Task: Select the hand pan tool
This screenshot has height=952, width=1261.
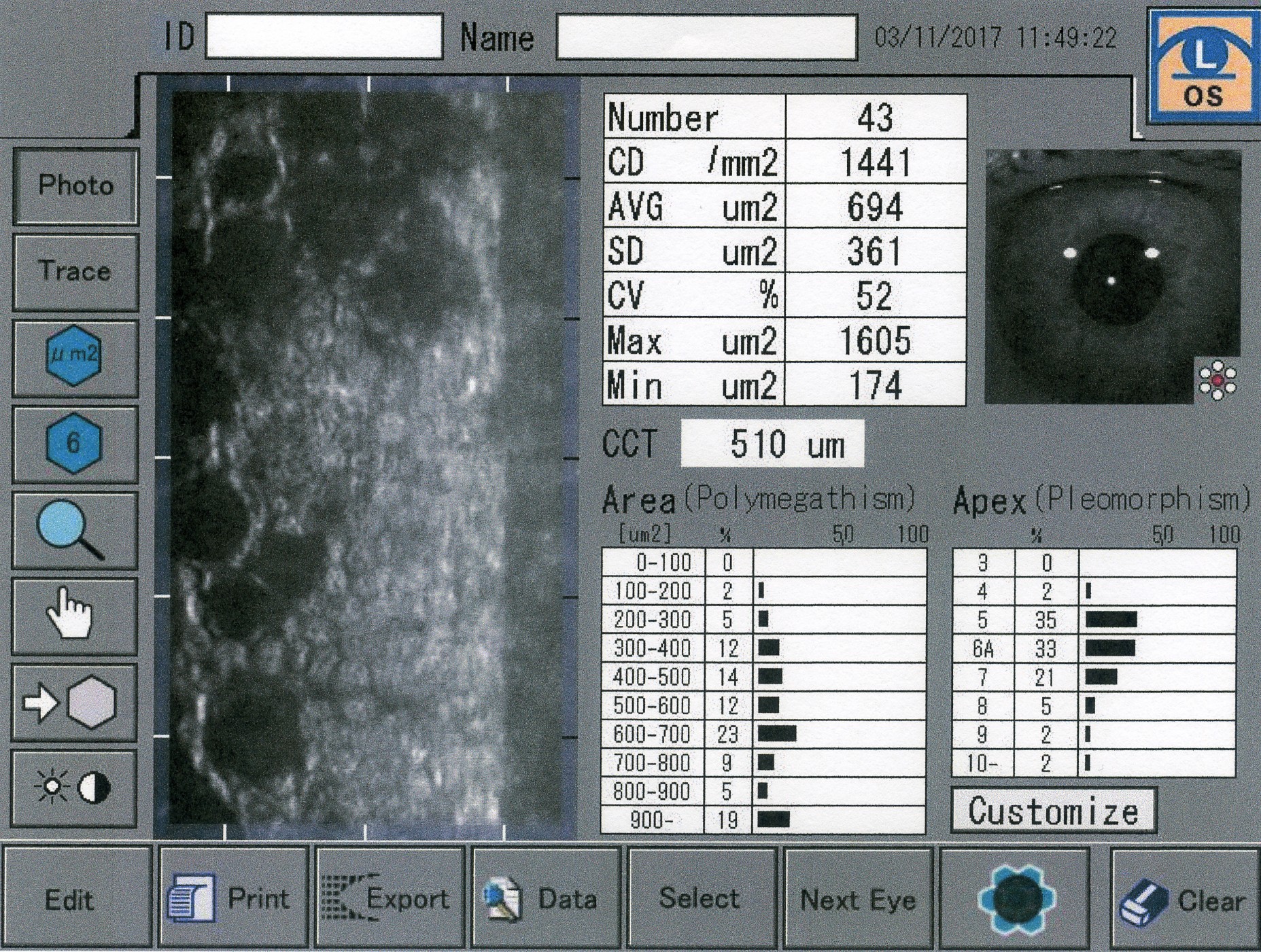Action: pos(74,616)
